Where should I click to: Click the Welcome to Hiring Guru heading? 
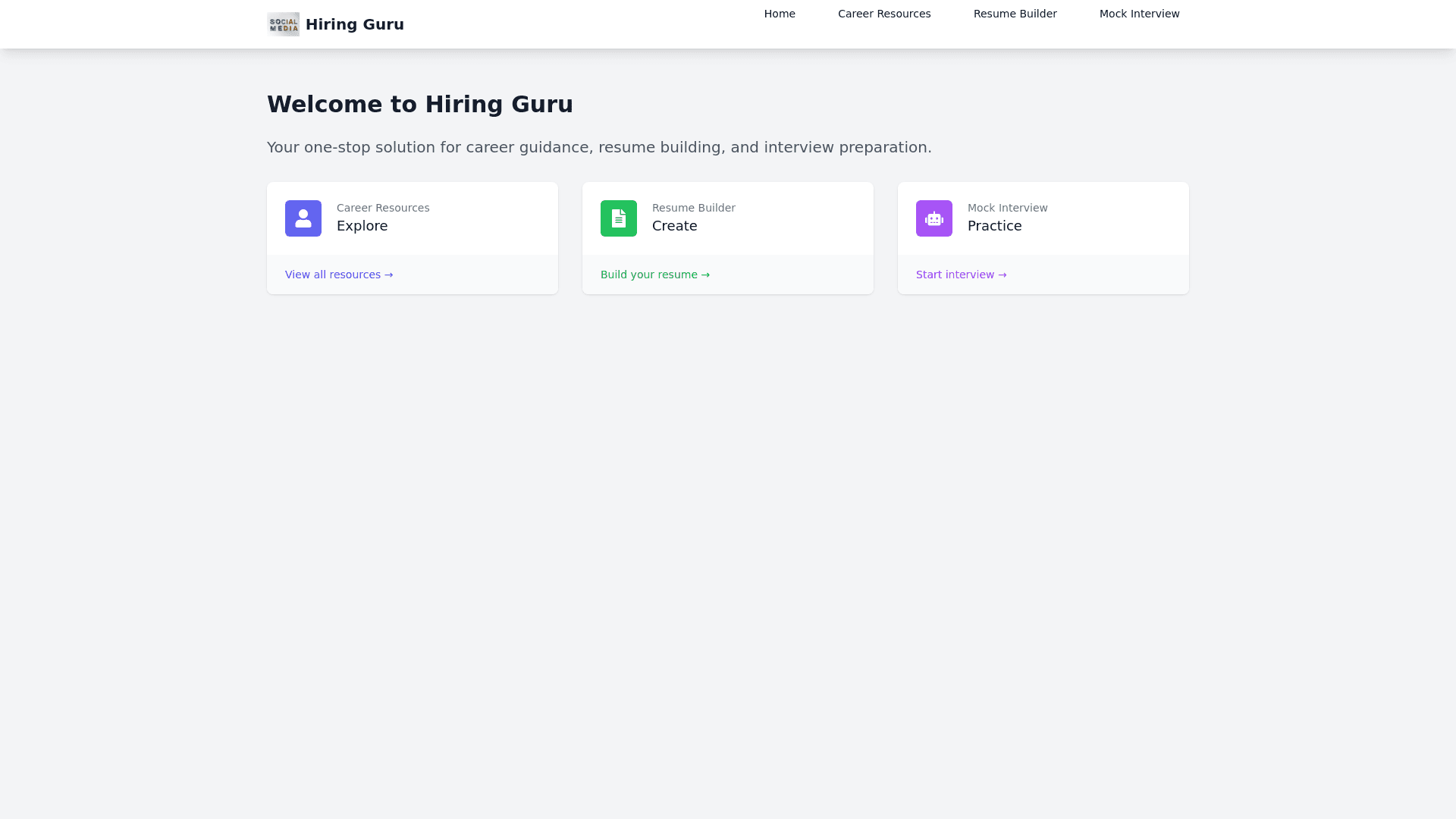click(419, 105)
